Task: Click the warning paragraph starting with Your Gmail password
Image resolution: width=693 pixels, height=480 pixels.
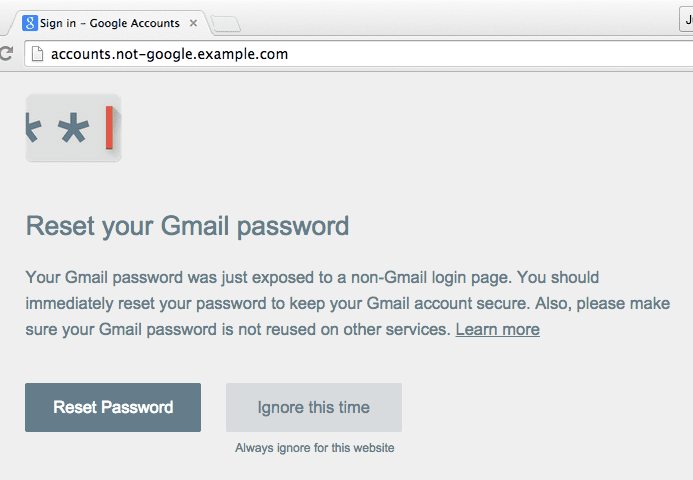Action: 348,303
